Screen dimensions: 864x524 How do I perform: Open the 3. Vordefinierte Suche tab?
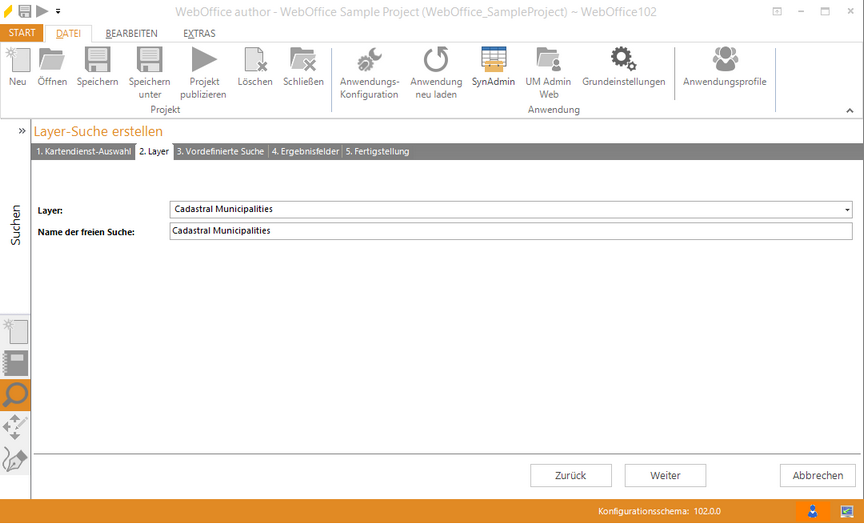coord(220,152)
